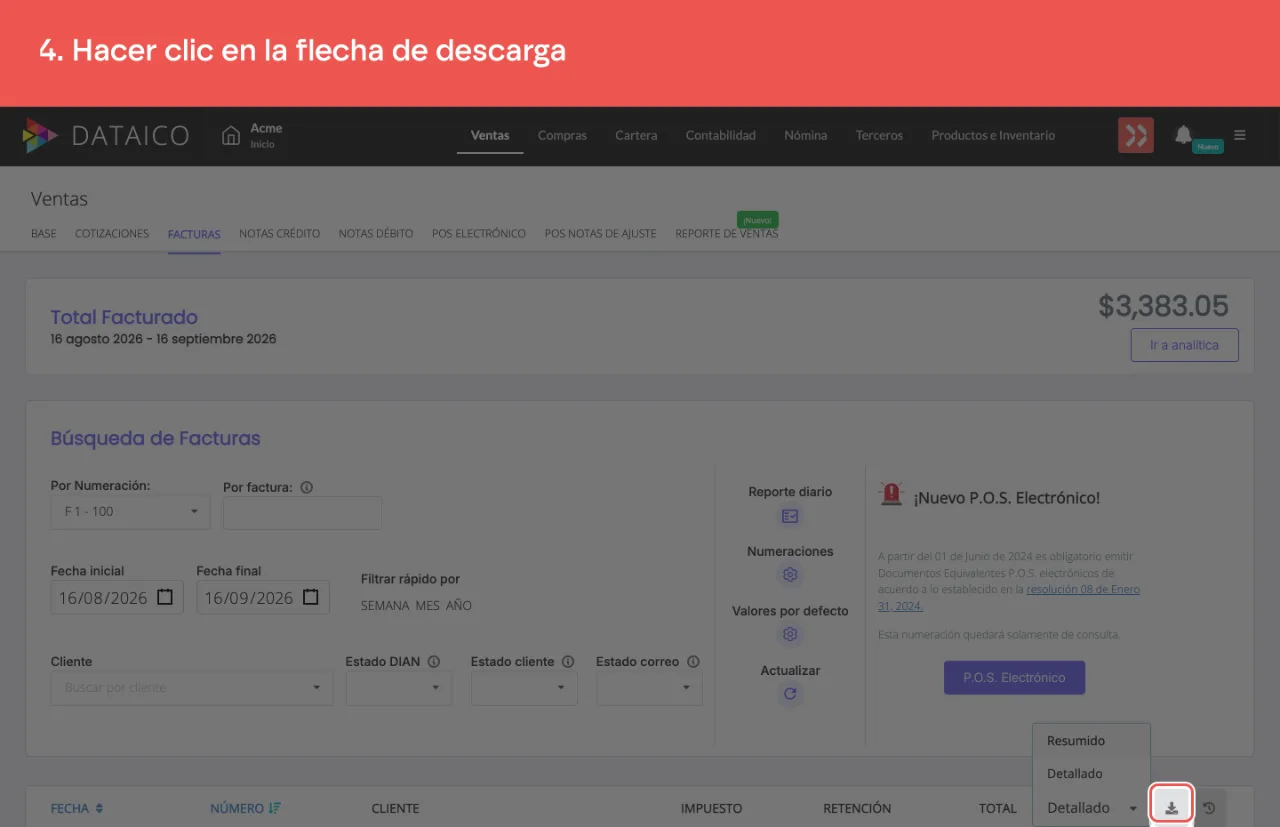Switch to the POS ELECTRÓNICO tab
Screen dimensions: 1280x827
pos(479,234)
